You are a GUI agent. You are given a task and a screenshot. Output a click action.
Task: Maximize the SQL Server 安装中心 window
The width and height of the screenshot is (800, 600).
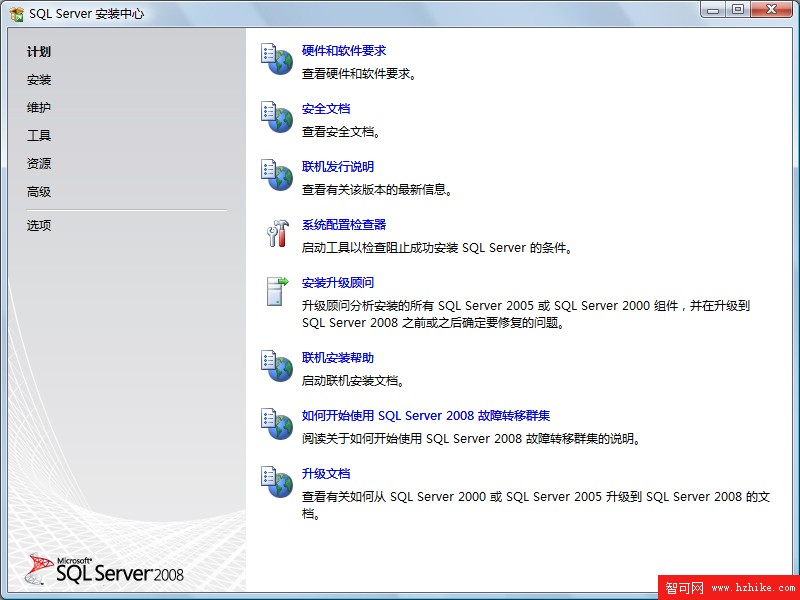click(738, 10)
